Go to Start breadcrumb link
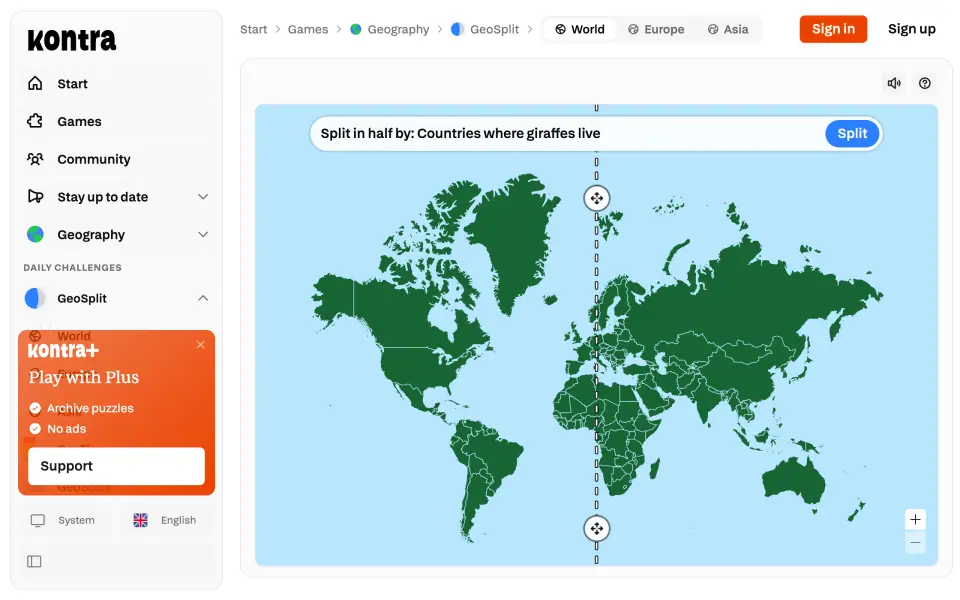The width and height of the screenshot is (960, 600). 253,29
